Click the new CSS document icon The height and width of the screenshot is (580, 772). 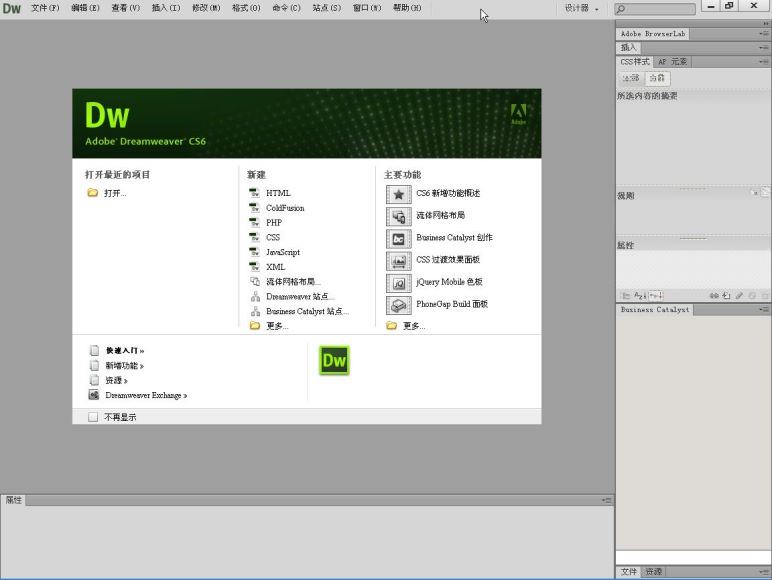[254, 237]
